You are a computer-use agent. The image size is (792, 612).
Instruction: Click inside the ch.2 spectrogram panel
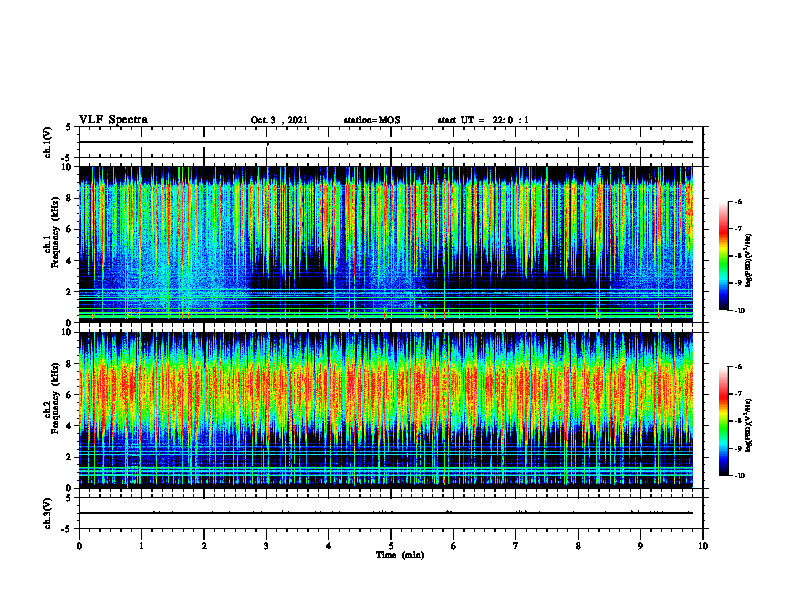[x=386, y=410]
